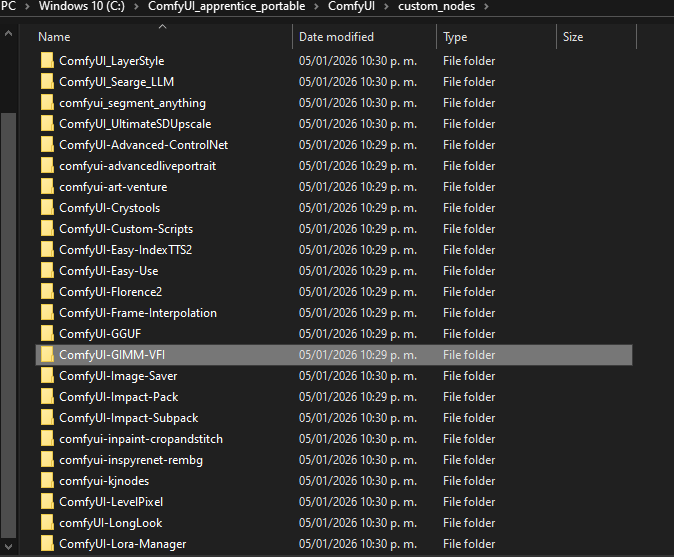Click the comfyUI-LongLook folder icon
The height and width of the screenshot is (557, 674).
tap(47, 523)
